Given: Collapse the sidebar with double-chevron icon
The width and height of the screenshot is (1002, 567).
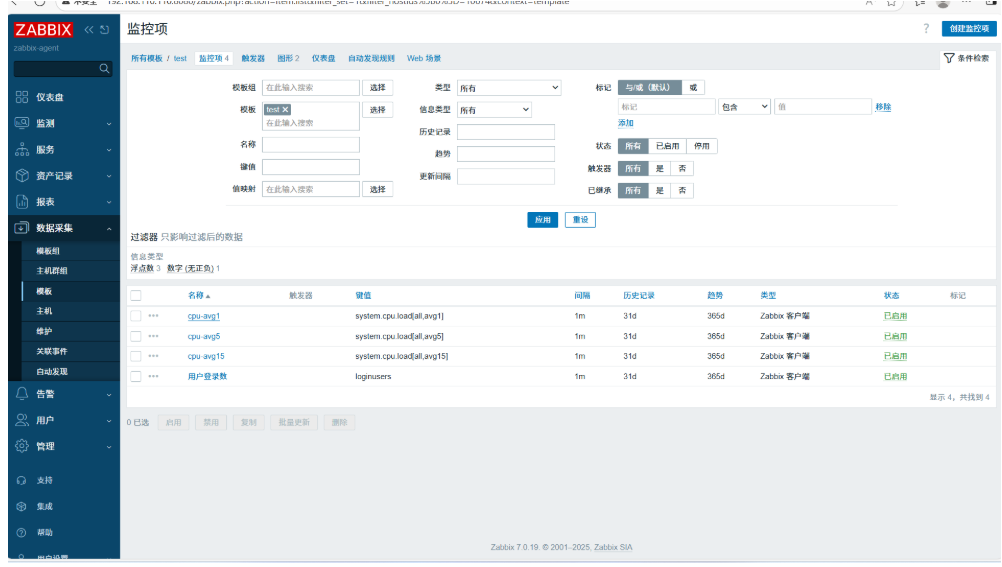Looking at the screenshot, I should pyautogui.click(x=89, y=29).
